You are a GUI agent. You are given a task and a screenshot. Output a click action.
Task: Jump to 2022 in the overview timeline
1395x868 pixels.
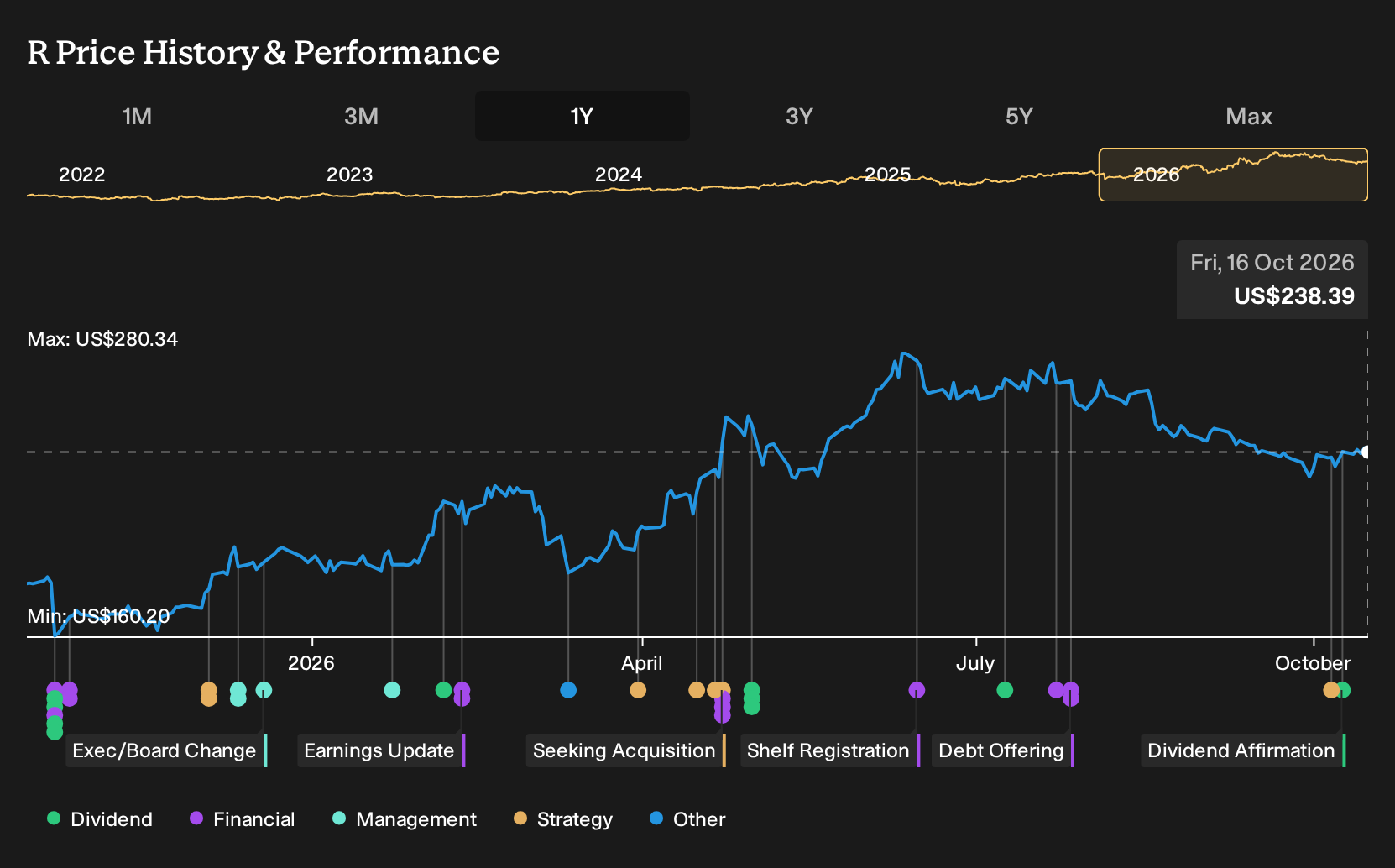pyautogui.click(x=81, y=175)
